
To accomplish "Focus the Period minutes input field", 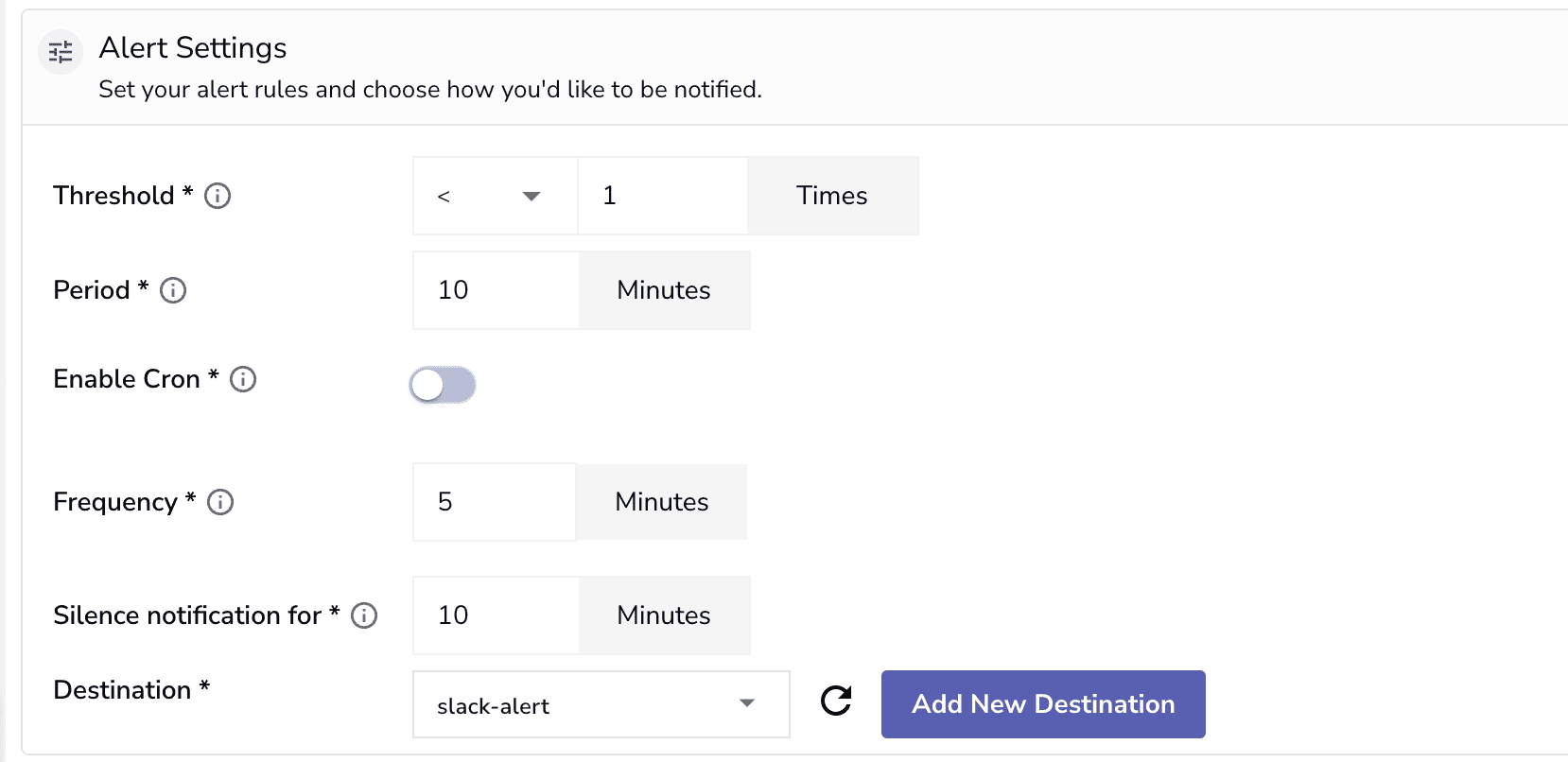I will (x=496, y=290).
